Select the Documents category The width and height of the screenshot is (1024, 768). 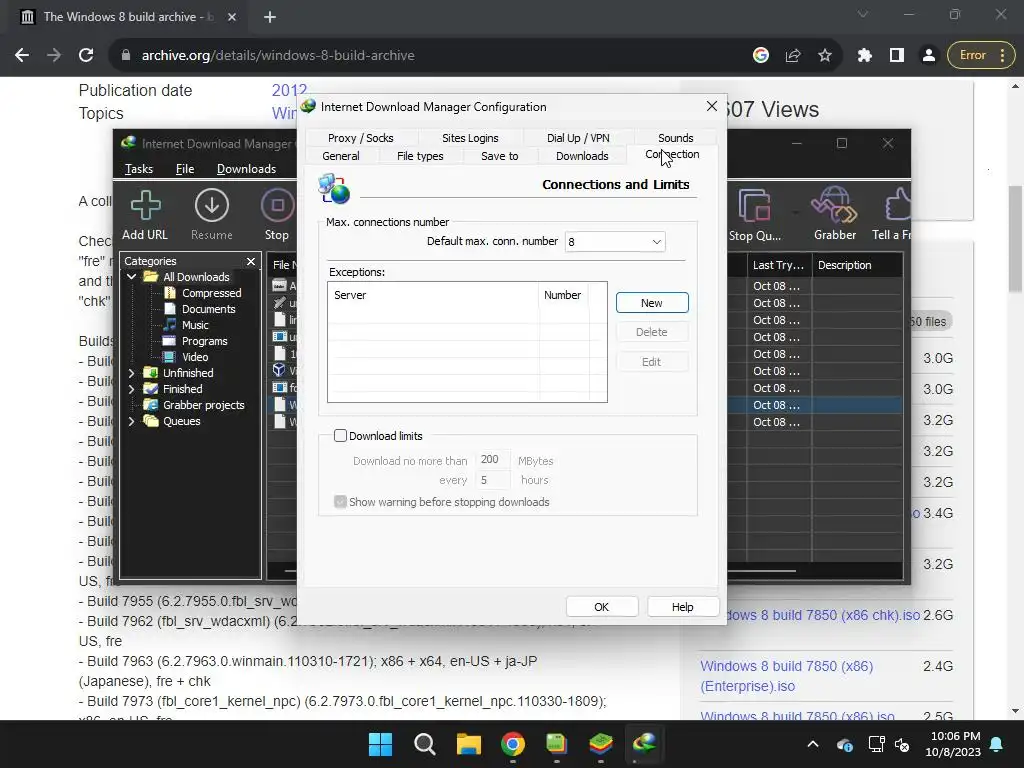point(199,309)
